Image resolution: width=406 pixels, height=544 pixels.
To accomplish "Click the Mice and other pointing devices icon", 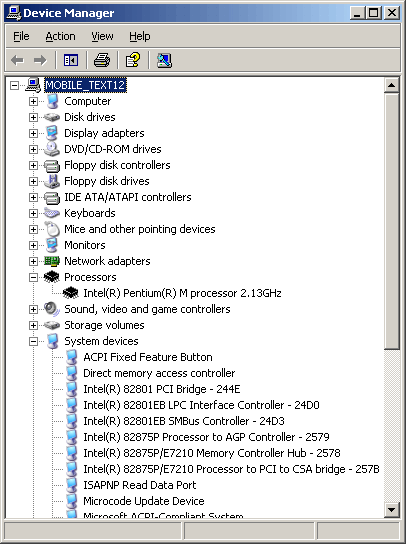I will coord(52,229).
